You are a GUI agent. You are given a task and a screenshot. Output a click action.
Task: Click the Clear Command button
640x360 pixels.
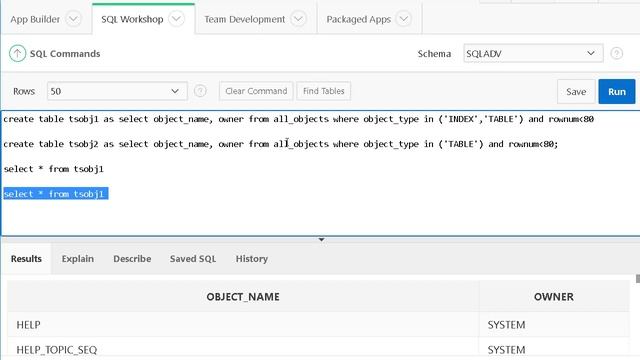(x=256, y=91)
